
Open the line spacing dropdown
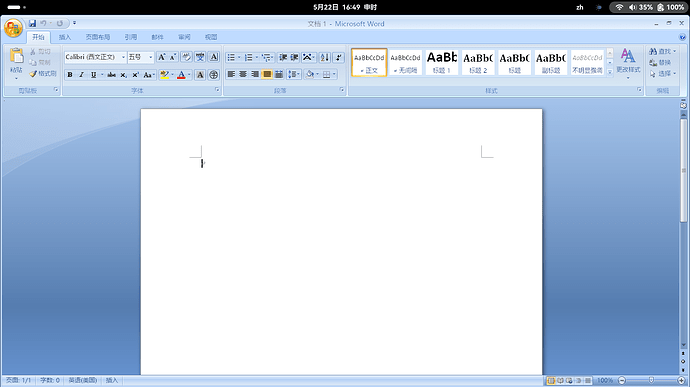pyautogui.click(x=294, y=74)
